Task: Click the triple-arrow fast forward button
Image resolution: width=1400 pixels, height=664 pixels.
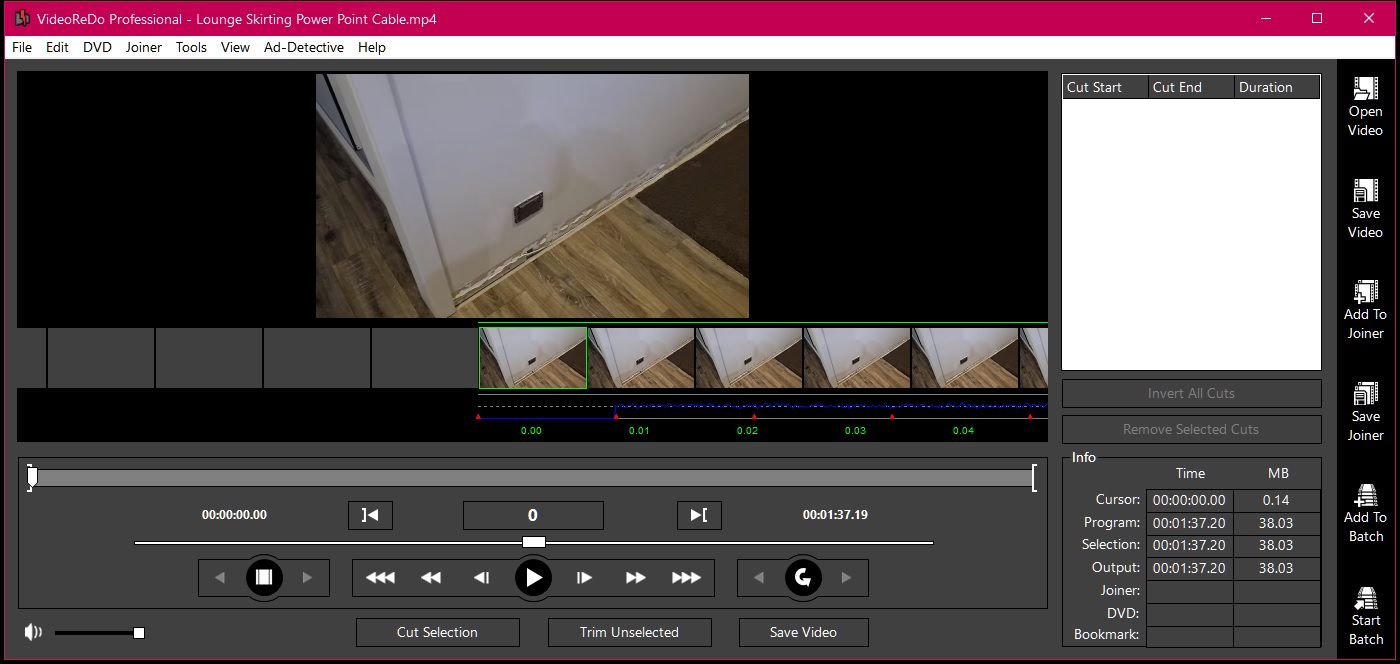Action: (686, 578)
